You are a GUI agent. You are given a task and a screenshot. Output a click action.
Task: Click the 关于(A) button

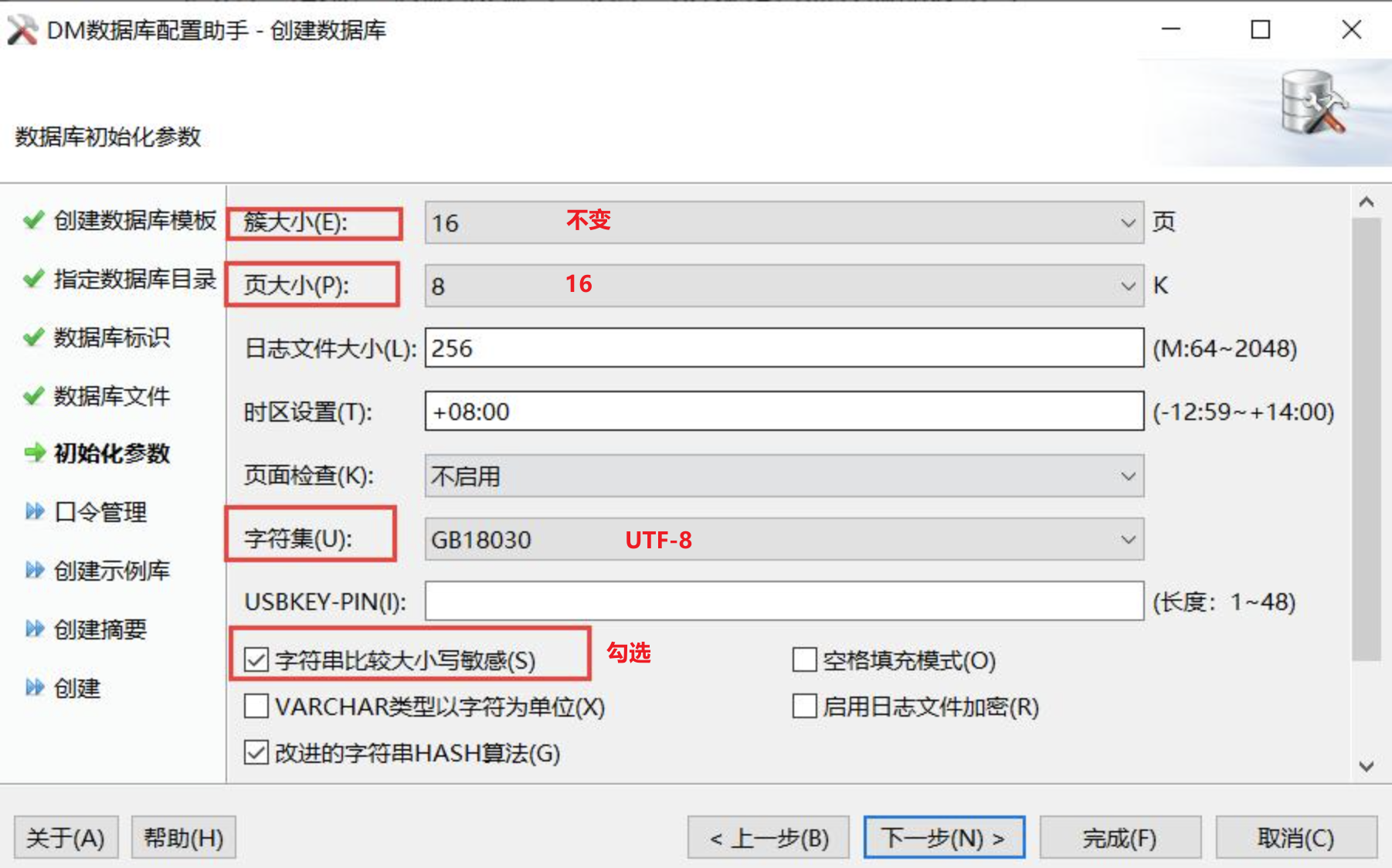[x=66, y=837]
